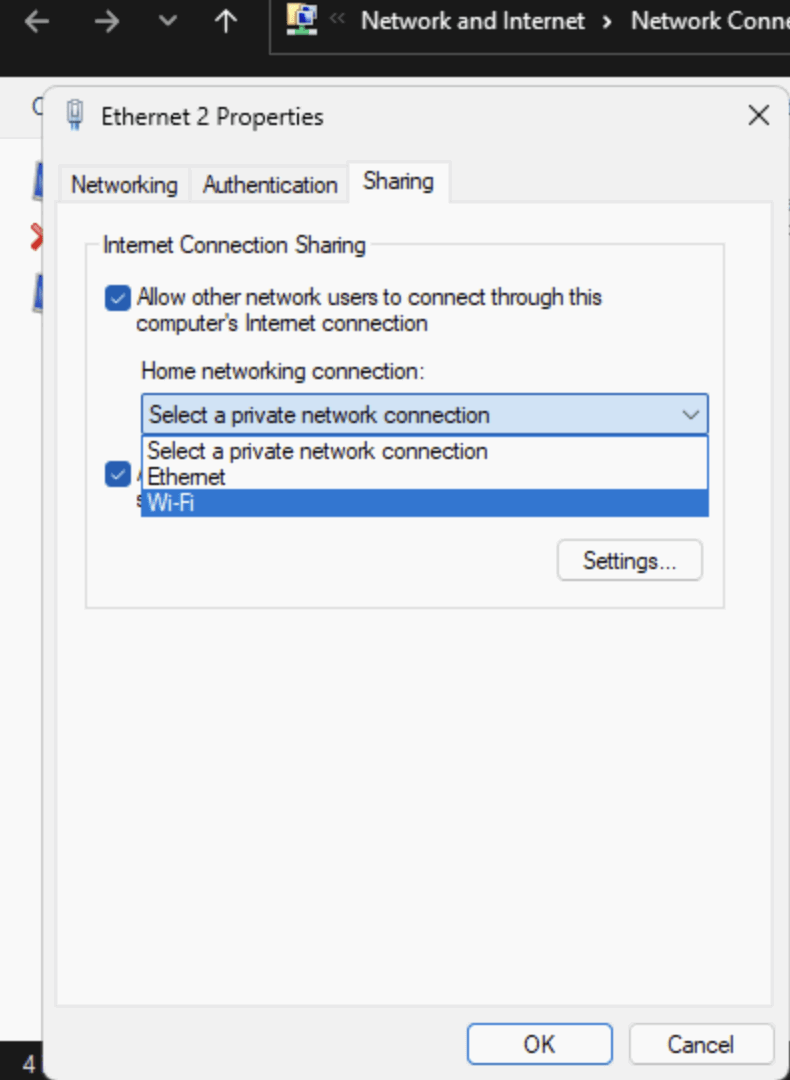Viewport: 790px width, 1080px height.
Task: Close the Ethernet 2 Properties dialog
Action: pyautogui.click(x=758, y=115)
